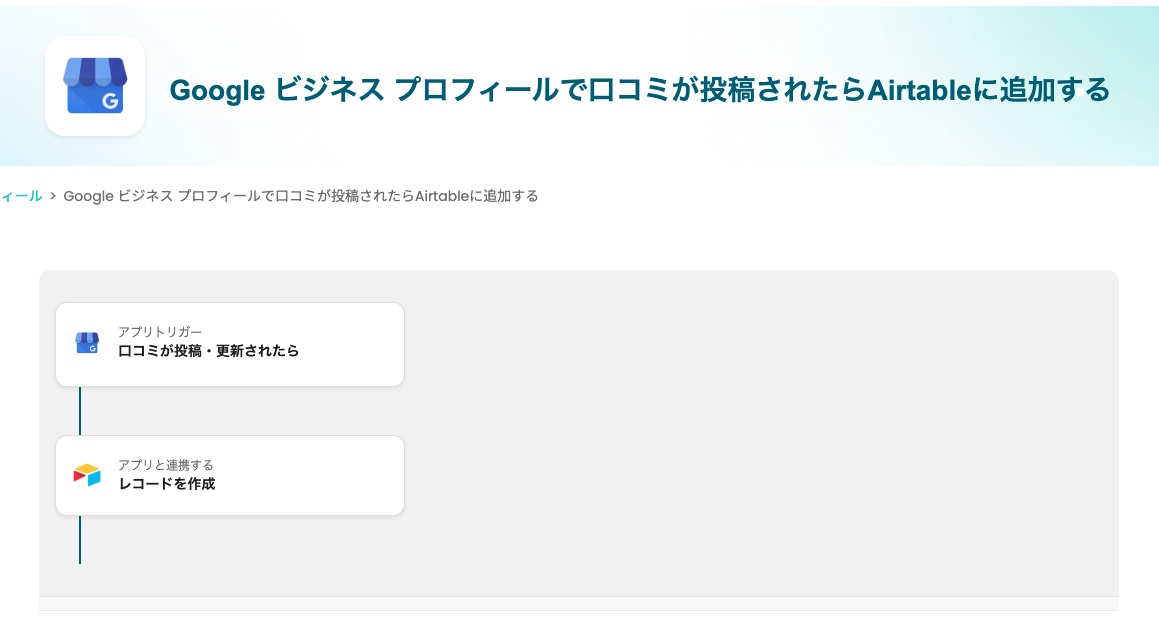Open the 口コミが投稿・更新されたら trigger step
Viewport: 1159px width, 634px height.
click(x=208, y=351)
